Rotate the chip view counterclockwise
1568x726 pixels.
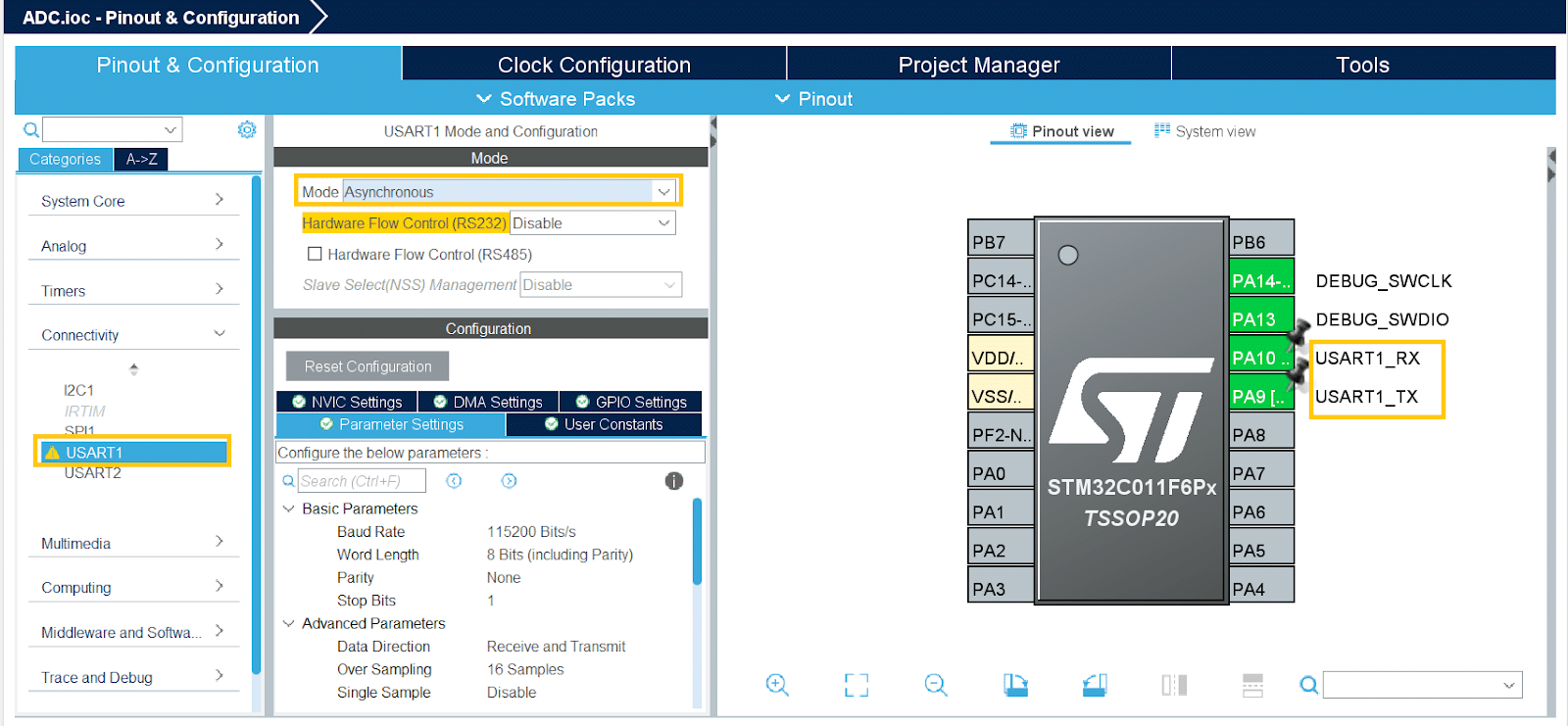tap(1095, 685)
